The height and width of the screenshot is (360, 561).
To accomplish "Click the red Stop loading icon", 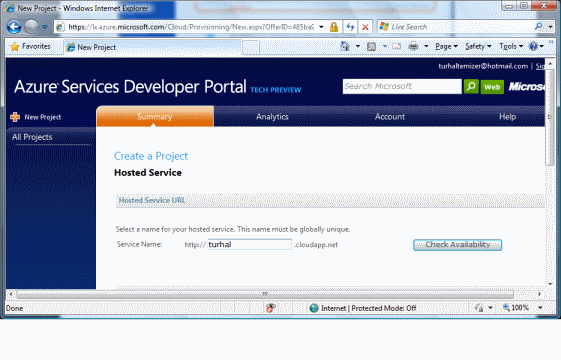I will (365, 27).
